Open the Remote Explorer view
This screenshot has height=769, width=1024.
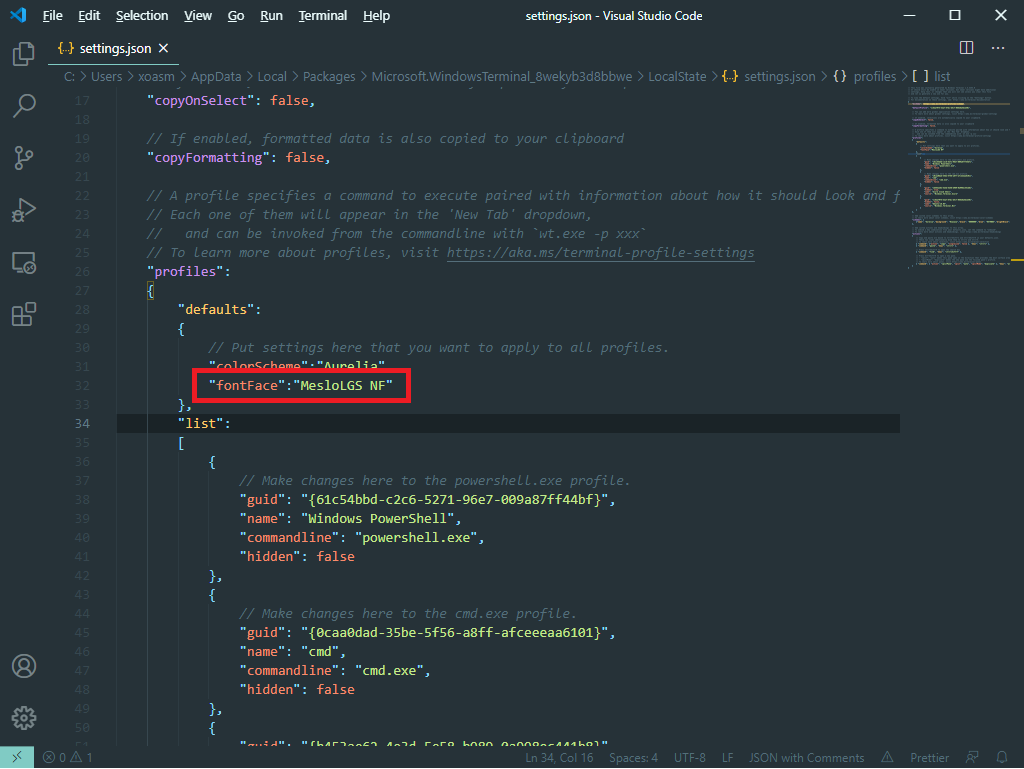click(x=24, y=262)
